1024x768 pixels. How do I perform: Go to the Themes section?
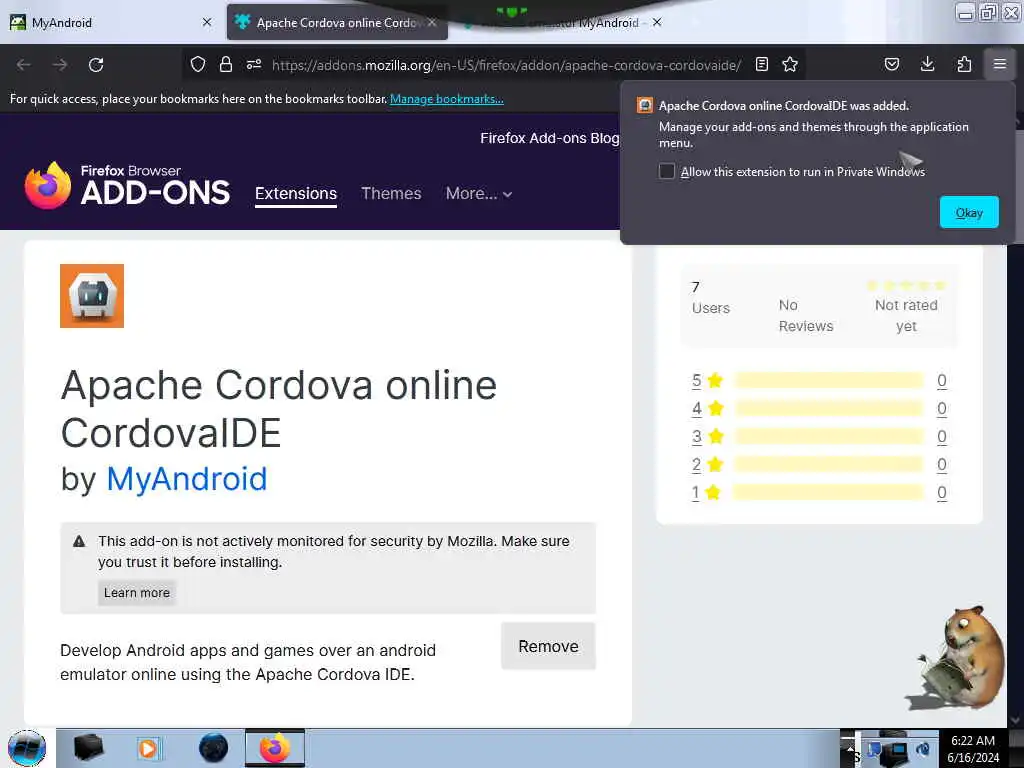(x=391, y=193)
